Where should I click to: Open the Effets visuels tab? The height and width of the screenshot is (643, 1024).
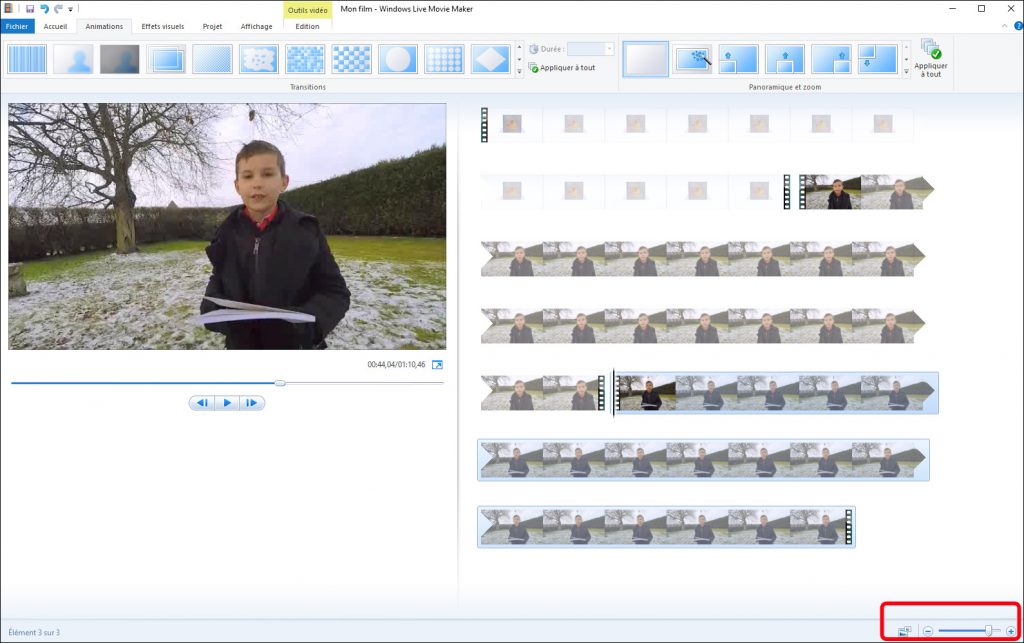[163, 26]
